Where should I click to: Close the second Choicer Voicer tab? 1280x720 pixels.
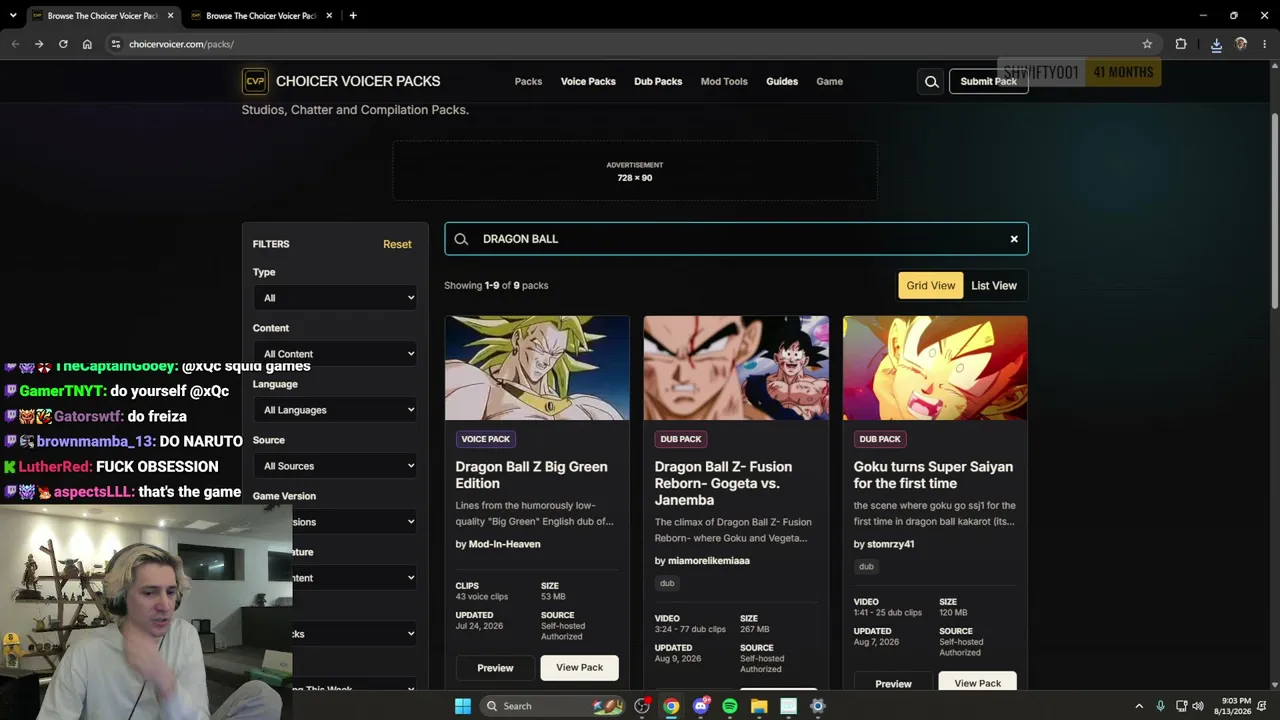(x=330, y=16)
